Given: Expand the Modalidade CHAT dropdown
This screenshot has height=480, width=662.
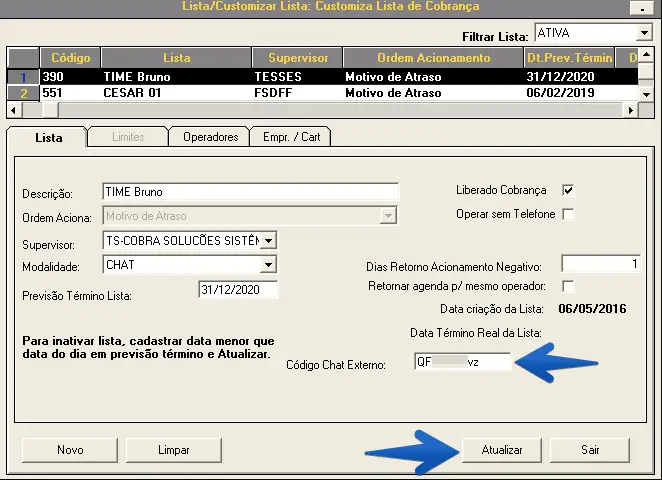Looking at the screenshot, I should click(x=268, y=265).
